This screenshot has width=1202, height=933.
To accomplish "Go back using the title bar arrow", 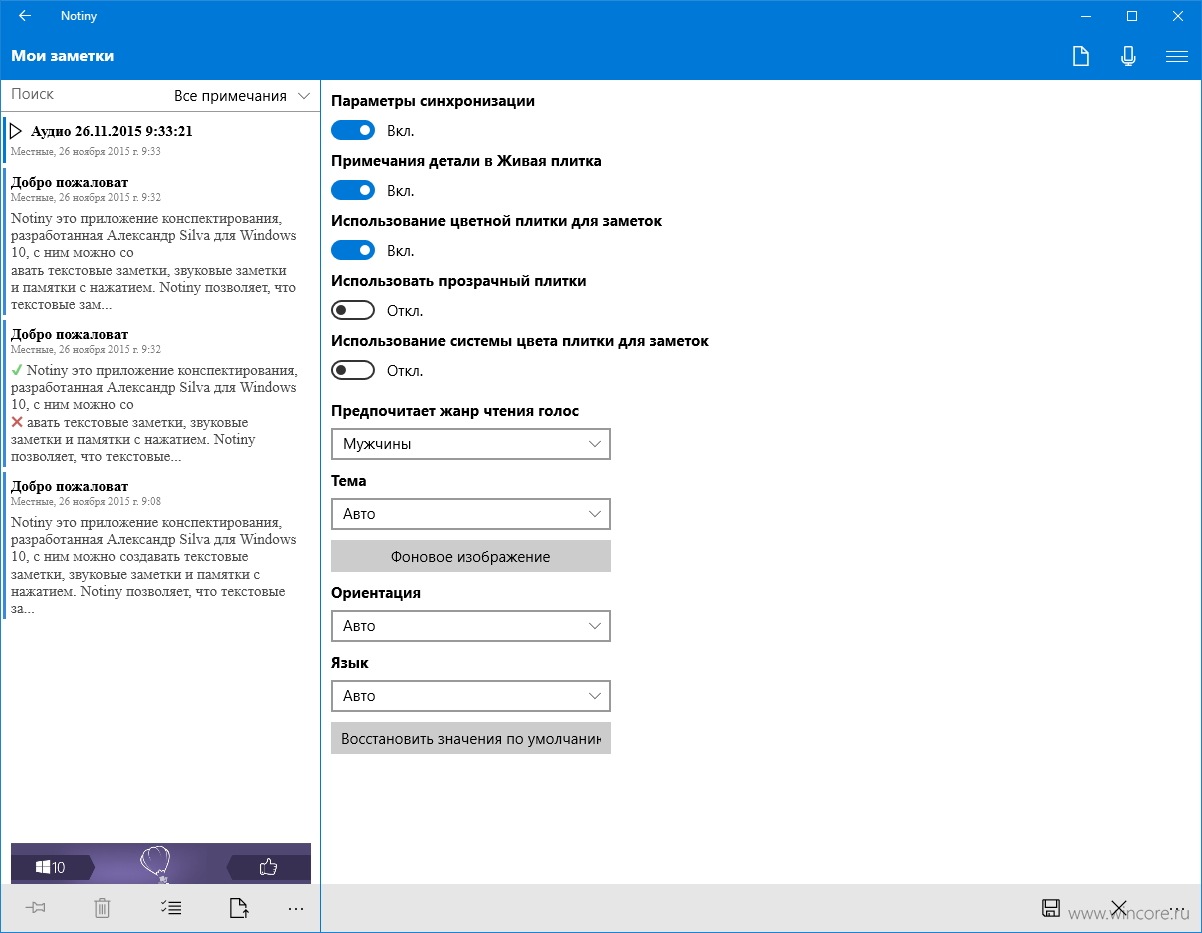I will (x=24, y=16).
